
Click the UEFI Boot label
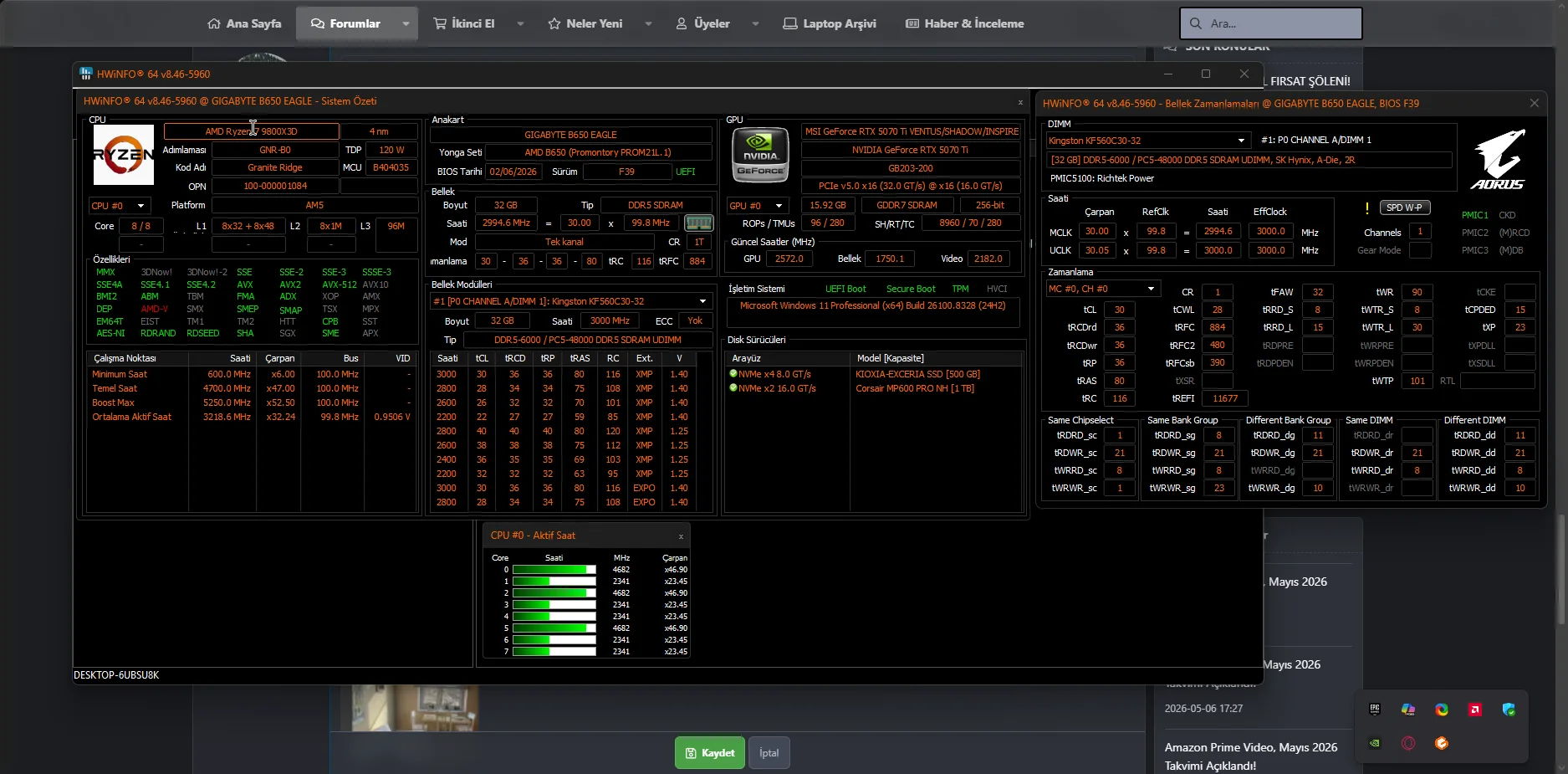point(845,289)
